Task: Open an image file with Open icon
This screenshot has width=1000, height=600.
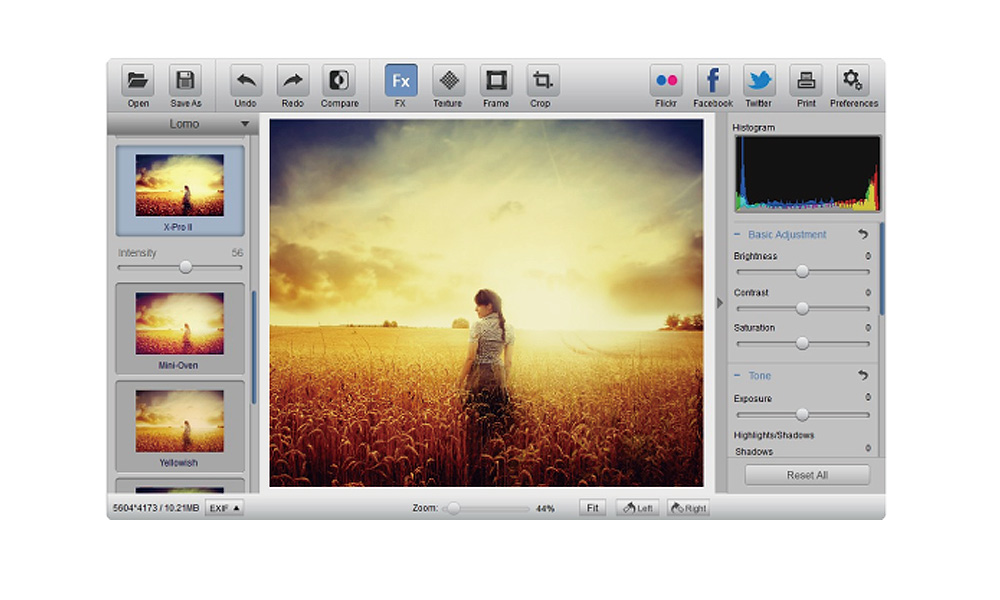Action: coord(138,81)
